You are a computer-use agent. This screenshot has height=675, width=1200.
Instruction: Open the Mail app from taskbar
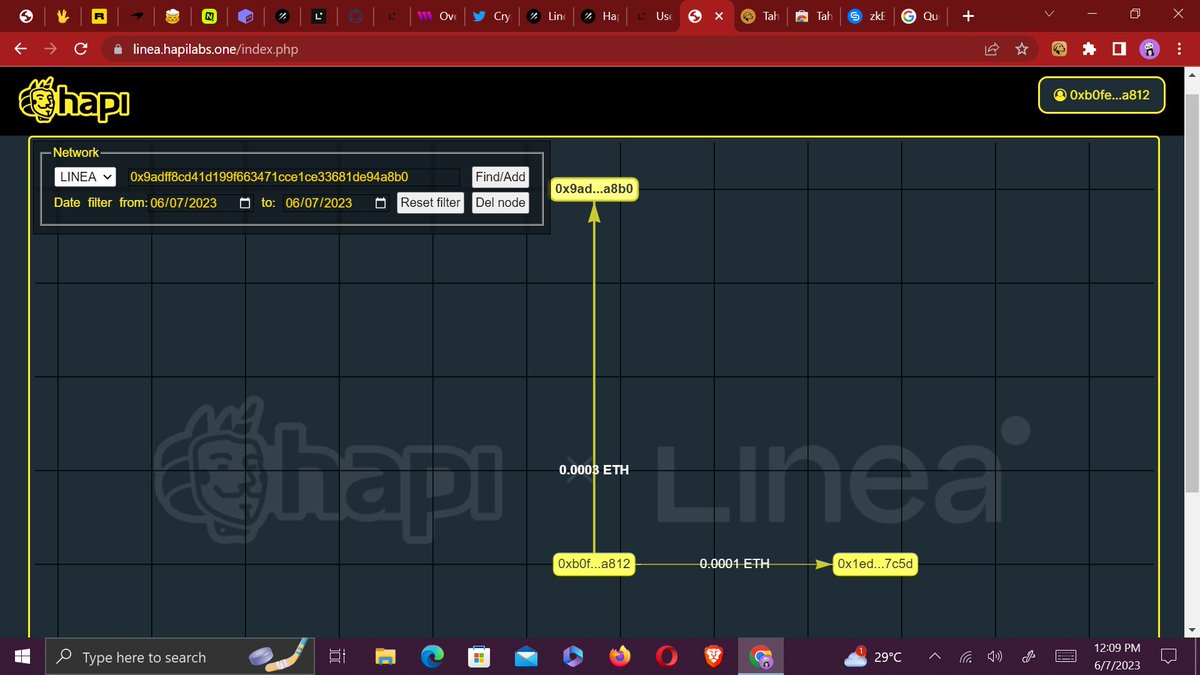click(526, 657)
